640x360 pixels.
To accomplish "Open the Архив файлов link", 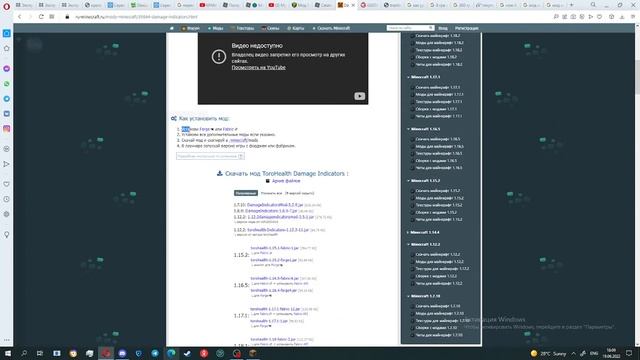I will click(x=286, y=181).
